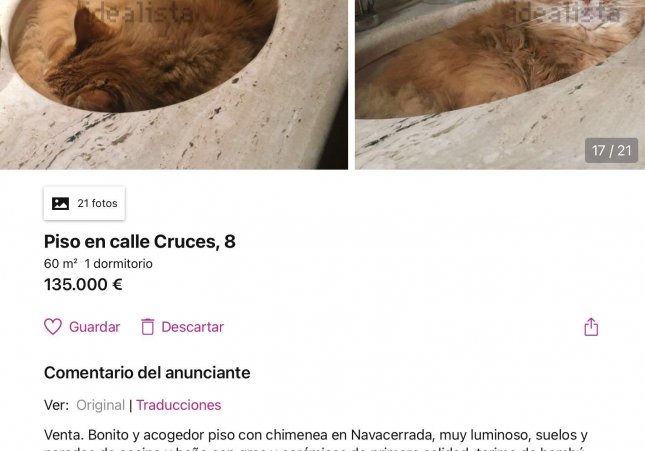The image size is (645, 451).
Task: Click the 60 m² 1 dormitorio details line
Action: (x=98, y=263)
